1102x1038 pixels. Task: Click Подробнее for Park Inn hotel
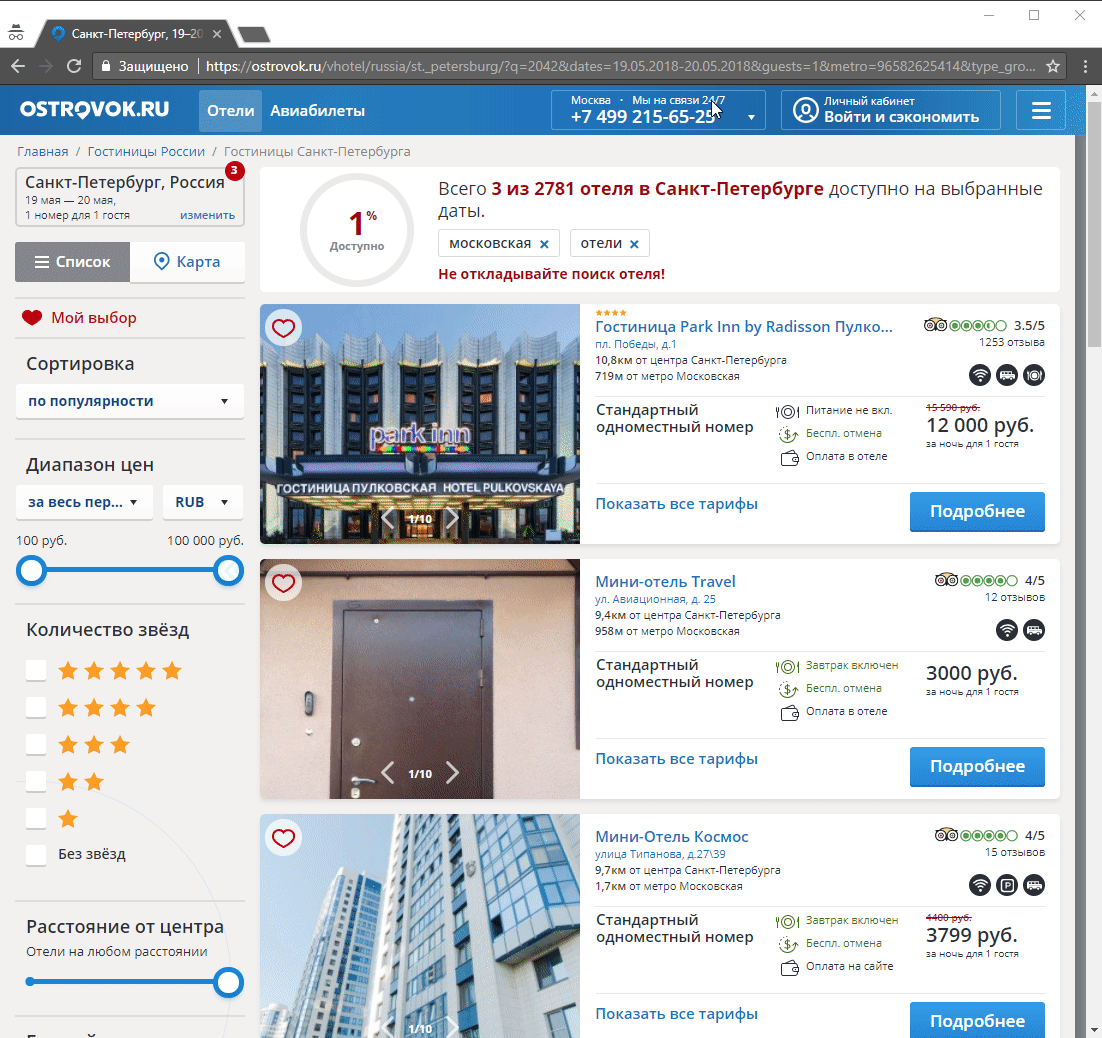(977, 512)
